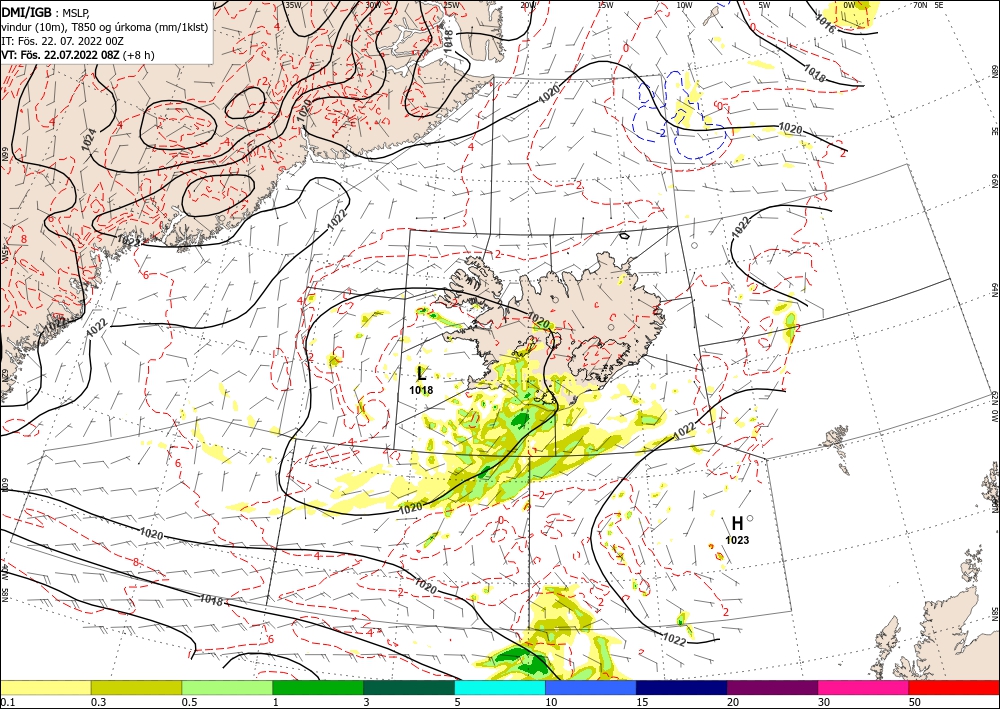
Task: Click the yellow 0.1–0.3 mm legend swatch
Action: (x=46, y=687)
